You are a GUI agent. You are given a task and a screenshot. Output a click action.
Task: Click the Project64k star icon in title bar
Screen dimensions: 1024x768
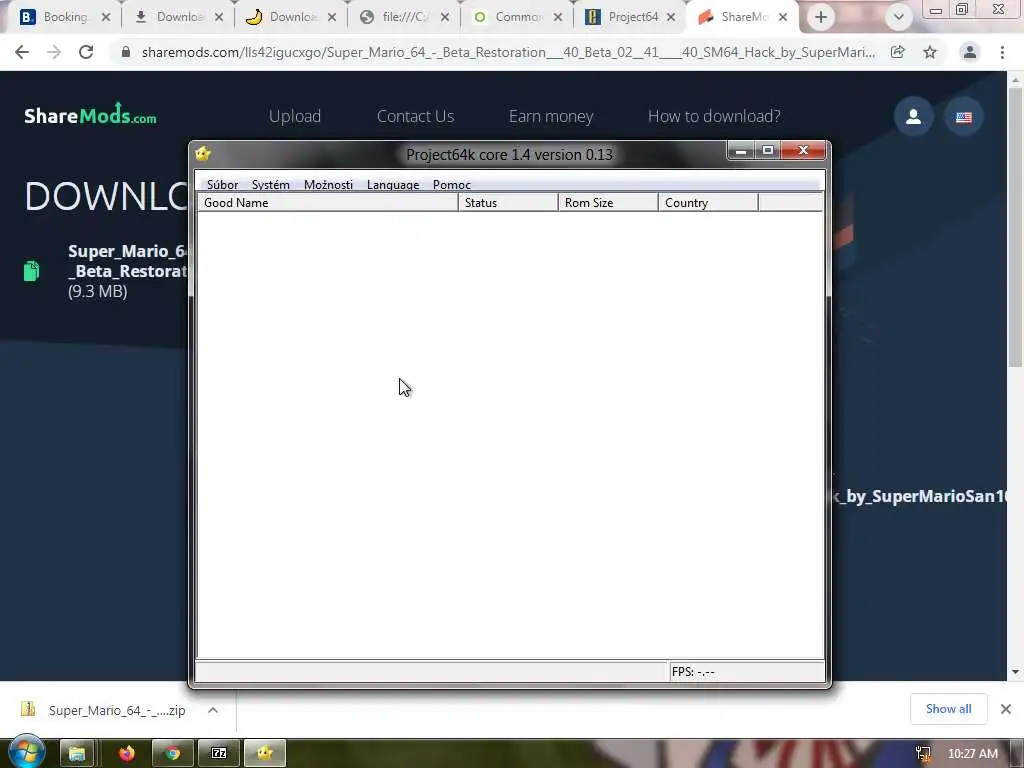203,153
